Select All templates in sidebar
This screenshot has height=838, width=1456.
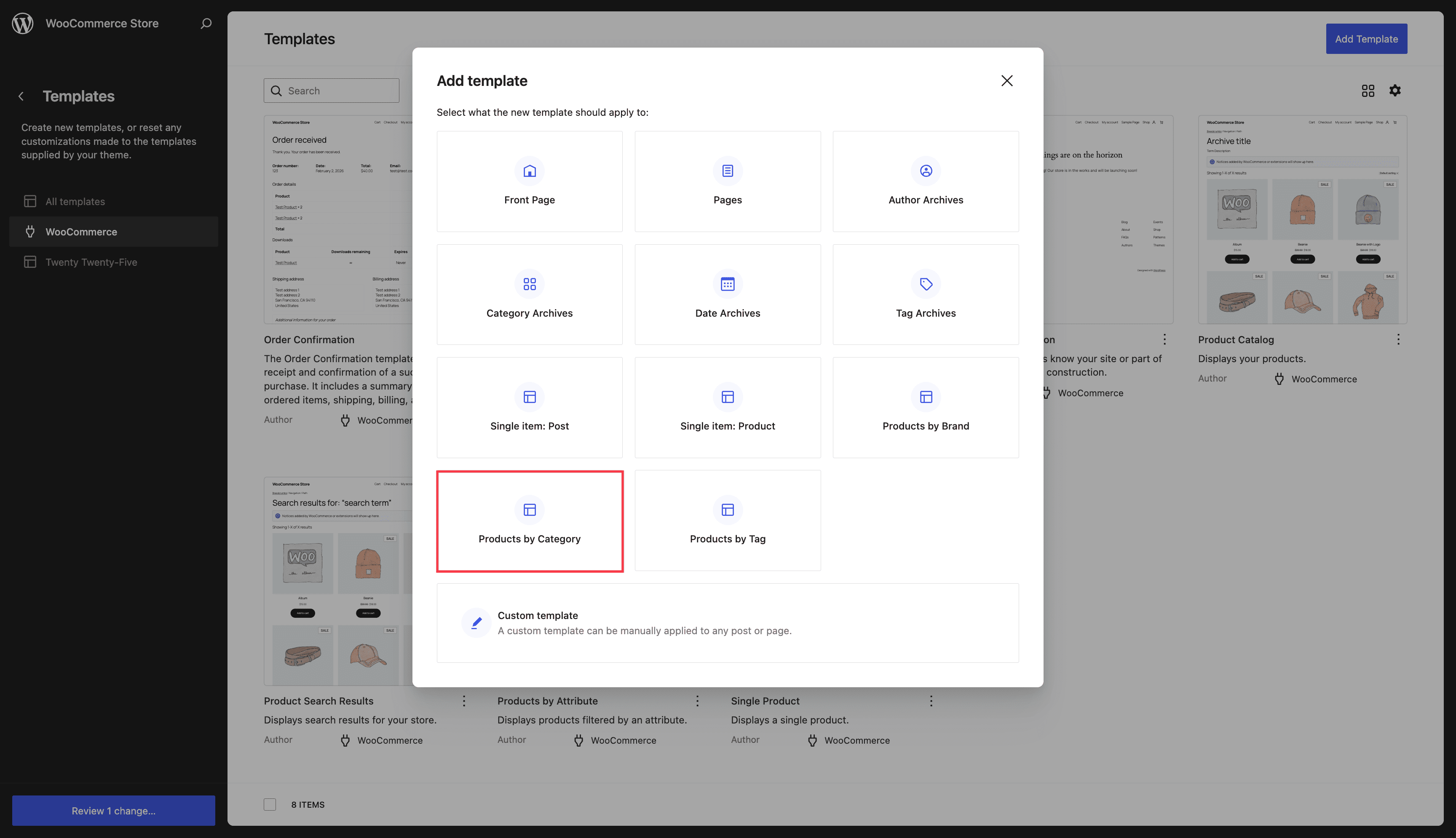tap(75, 201)
